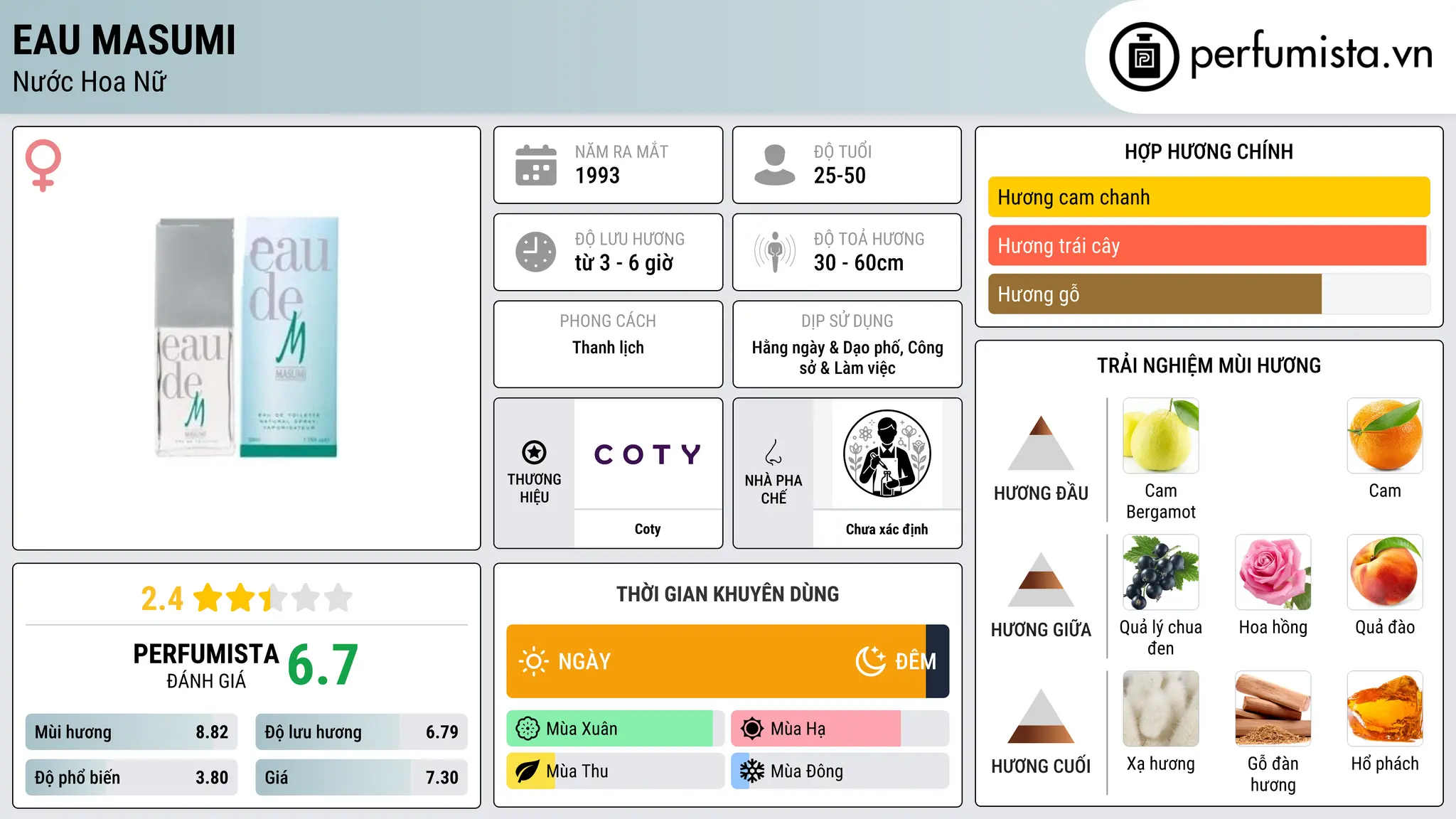The height and width of the screenshot is (819, 1456).
Task: Click the green 6.7 Perfumista score
Action: coord(323,665)
